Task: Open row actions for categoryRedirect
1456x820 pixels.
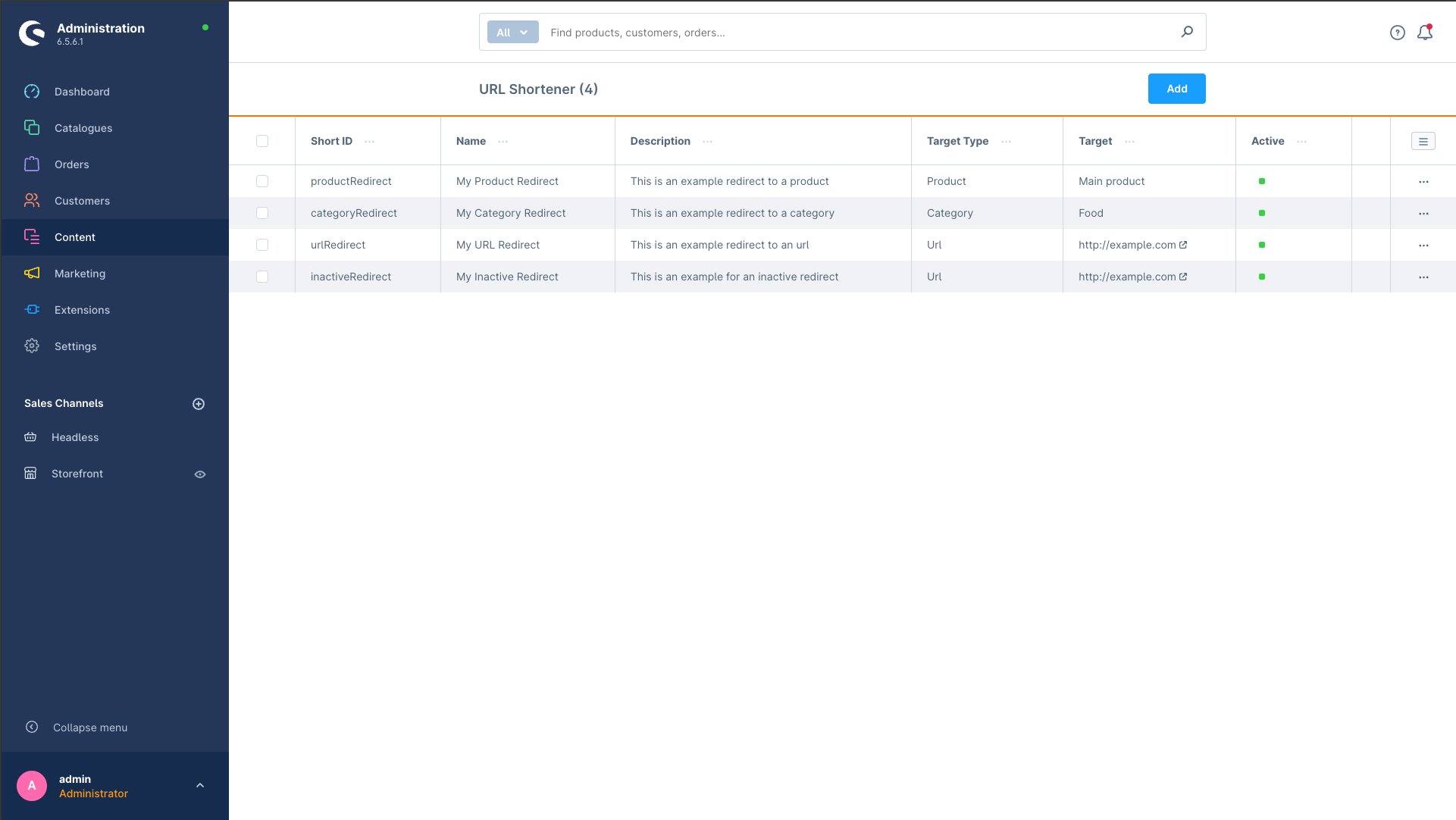Action: [x=1423, y=214]
